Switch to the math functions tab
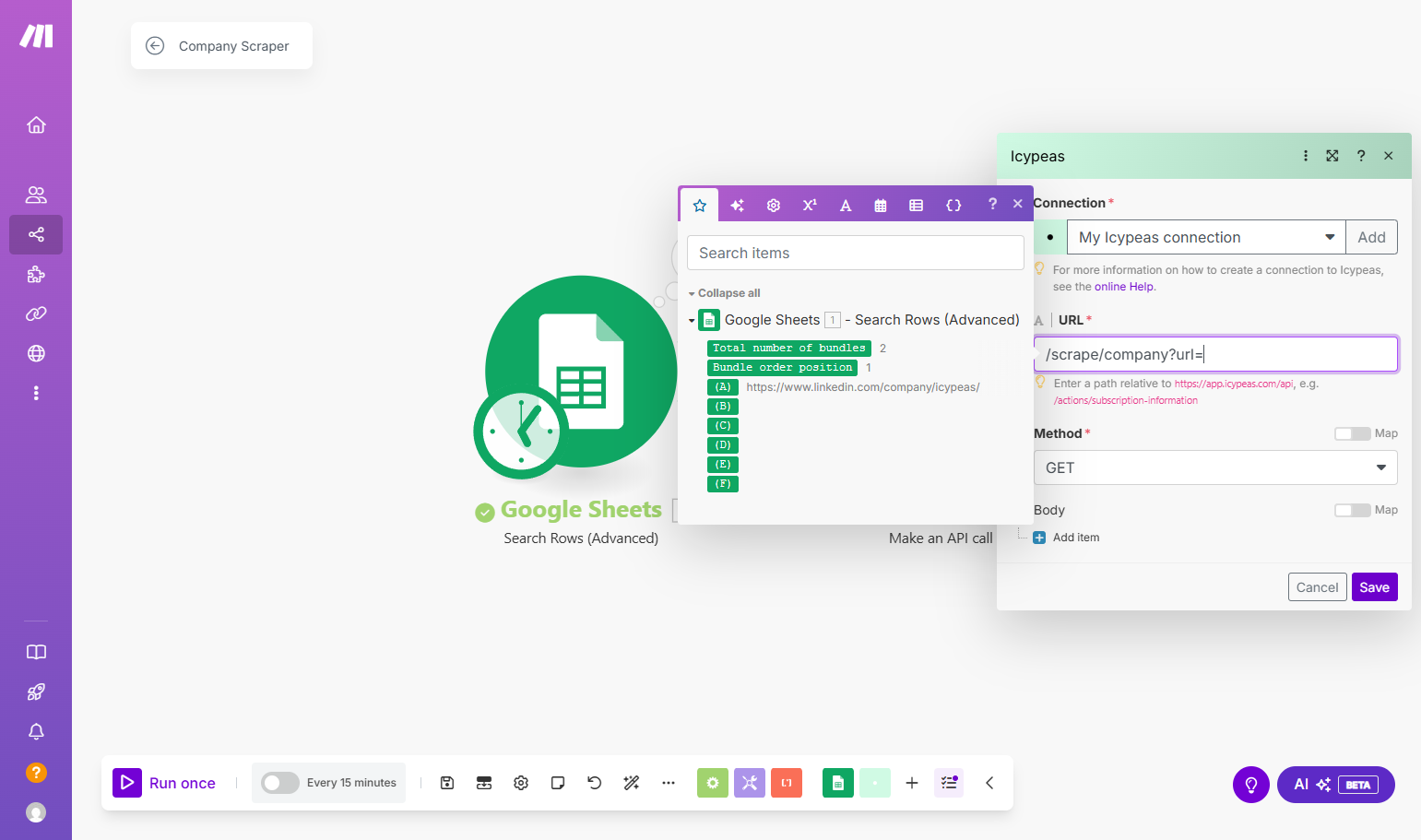 click(810, 205)
